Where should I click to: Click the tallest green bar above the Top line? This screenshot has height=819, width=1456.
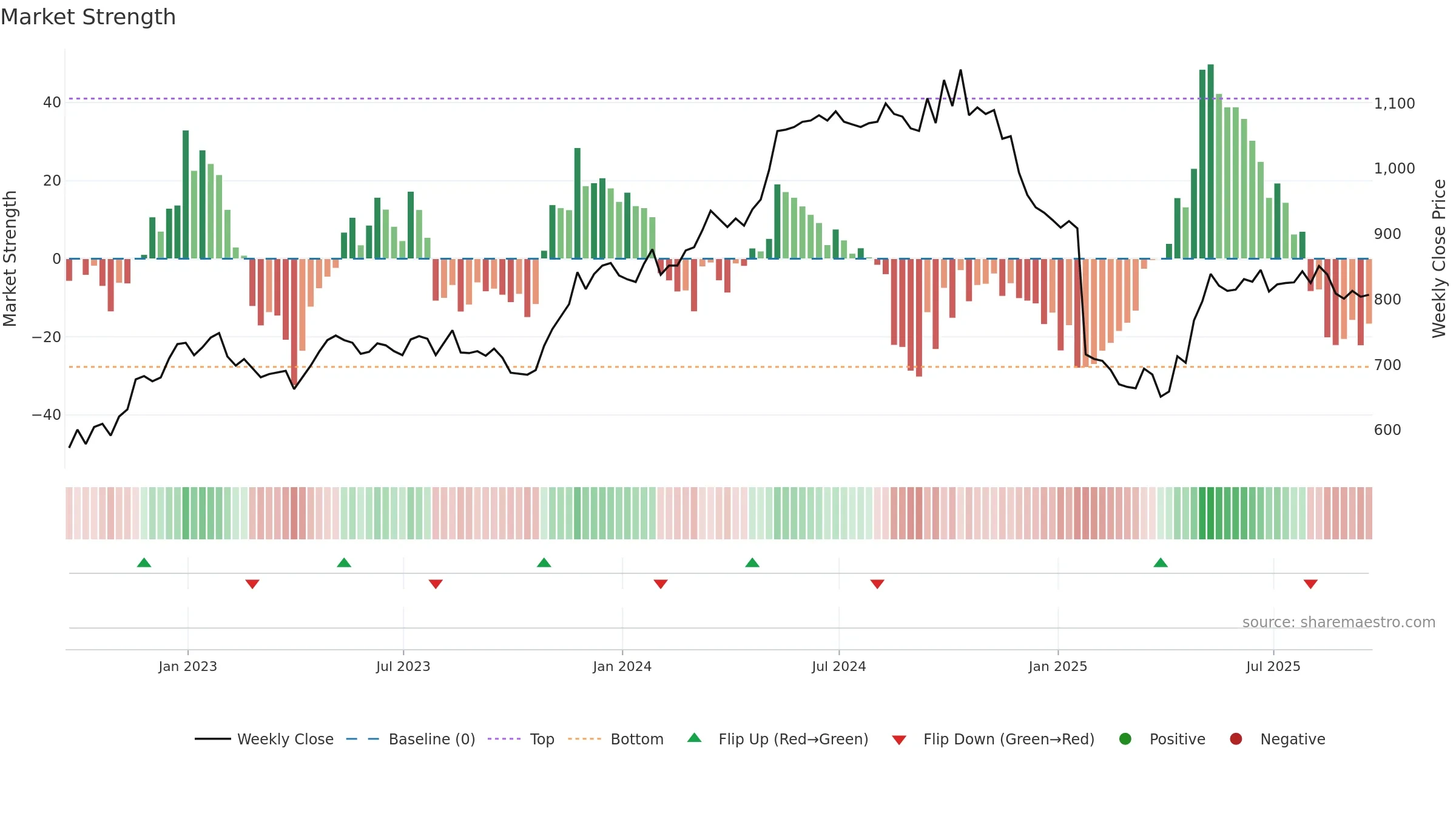pyautogui.click(x=1210, y=161)
